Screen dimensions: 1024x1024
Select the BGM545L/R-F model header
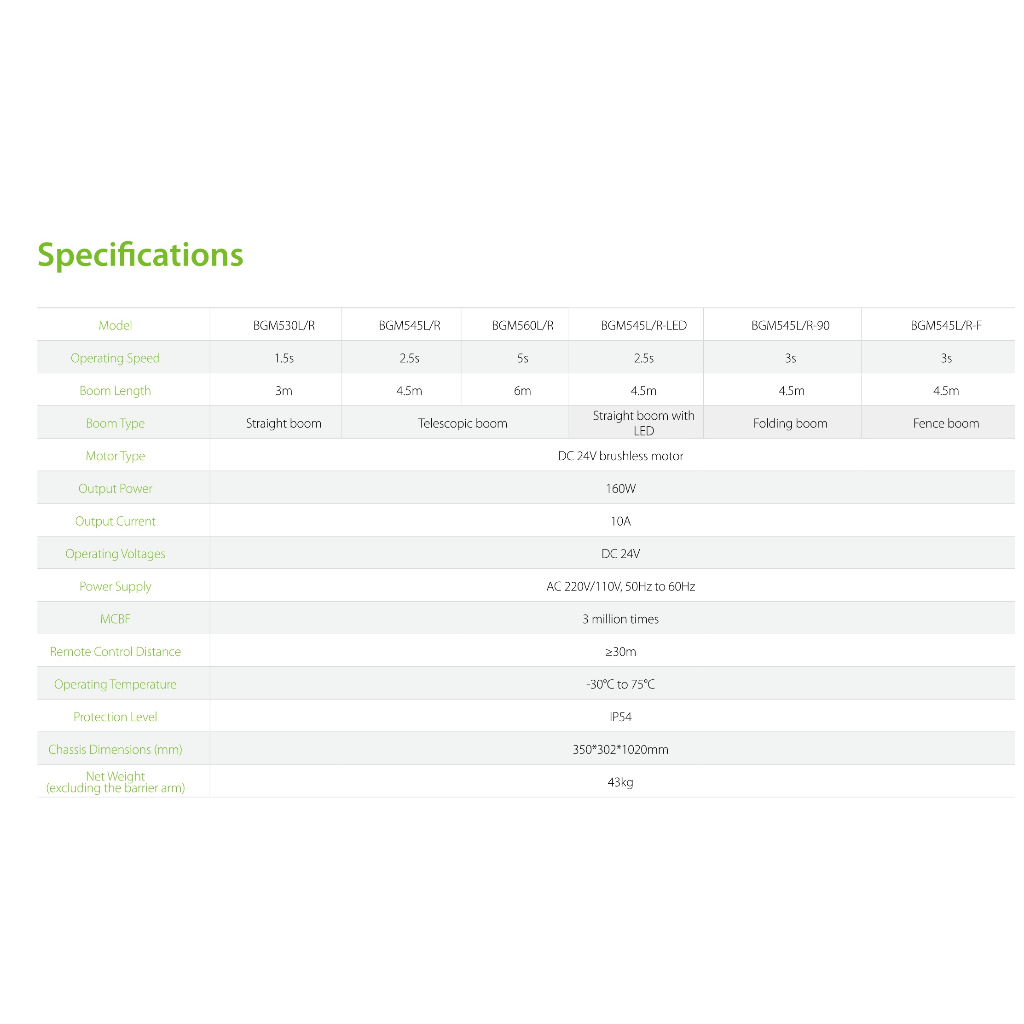[945, 325]
